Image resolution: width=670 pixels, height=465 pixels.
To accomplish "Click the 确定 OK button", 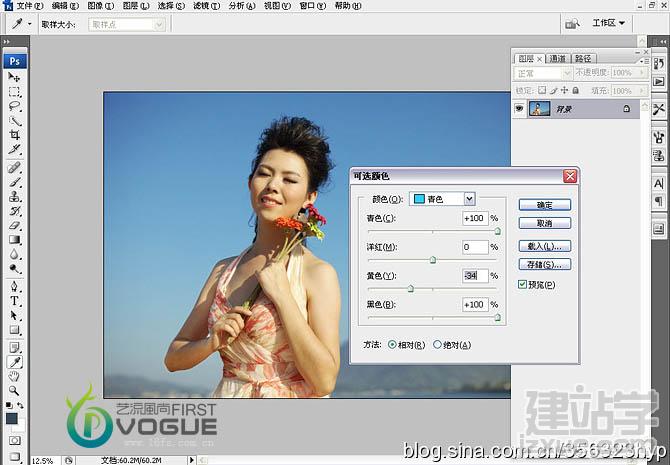I will click(544, 205).
